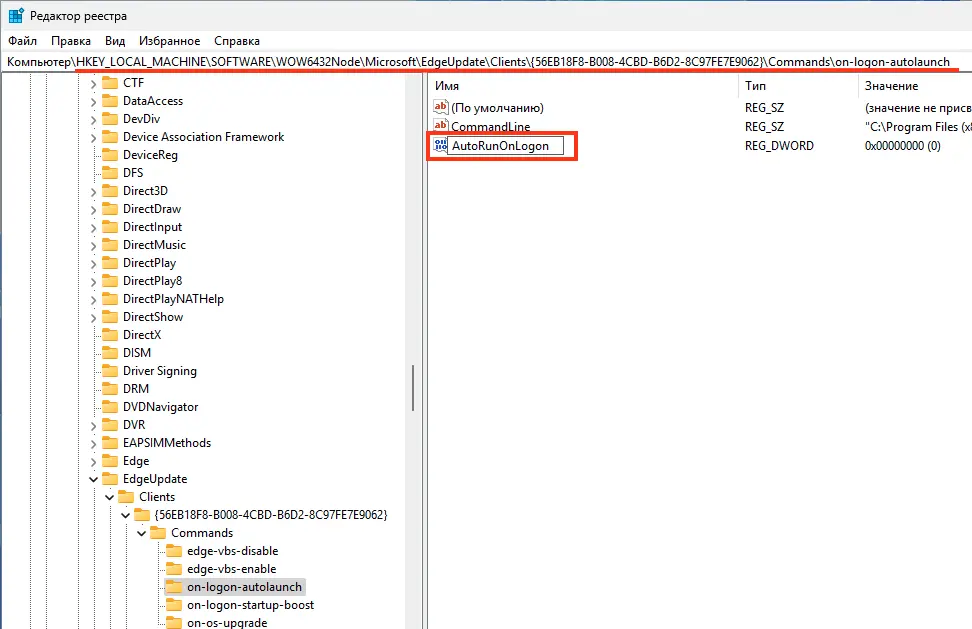Click the REG_DWORD type cell
Viewport: 972px width, 629px height.
point(779,146)
